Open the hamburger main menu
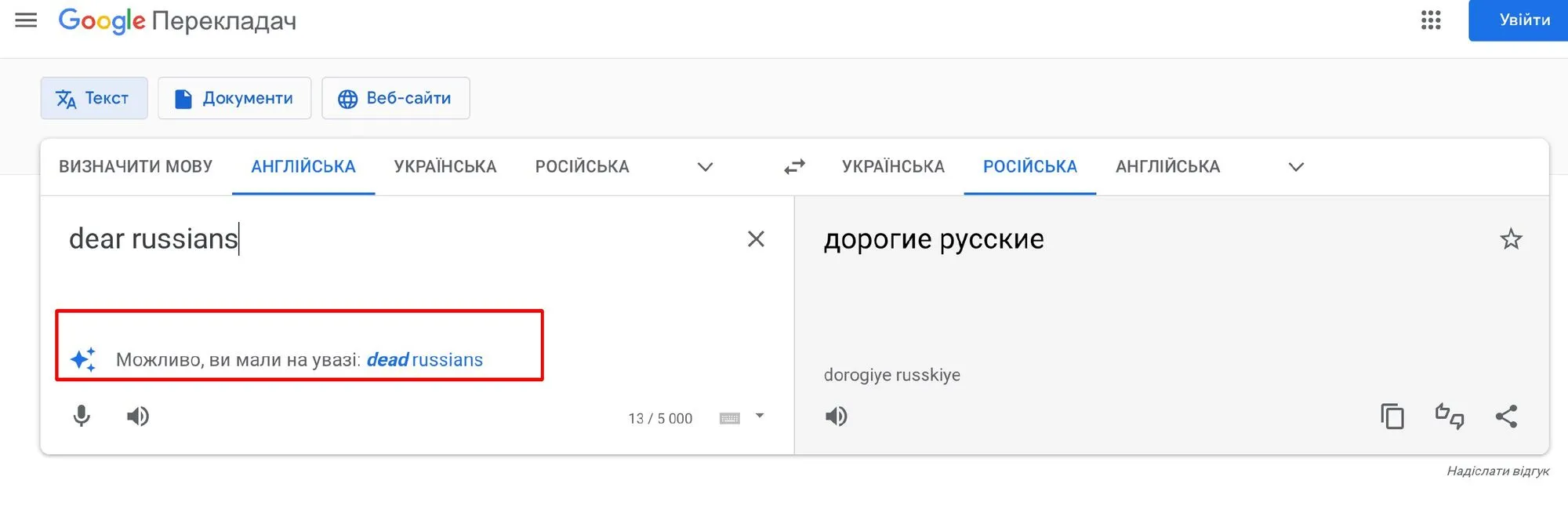1568x531 pixels. coord(26,20)
